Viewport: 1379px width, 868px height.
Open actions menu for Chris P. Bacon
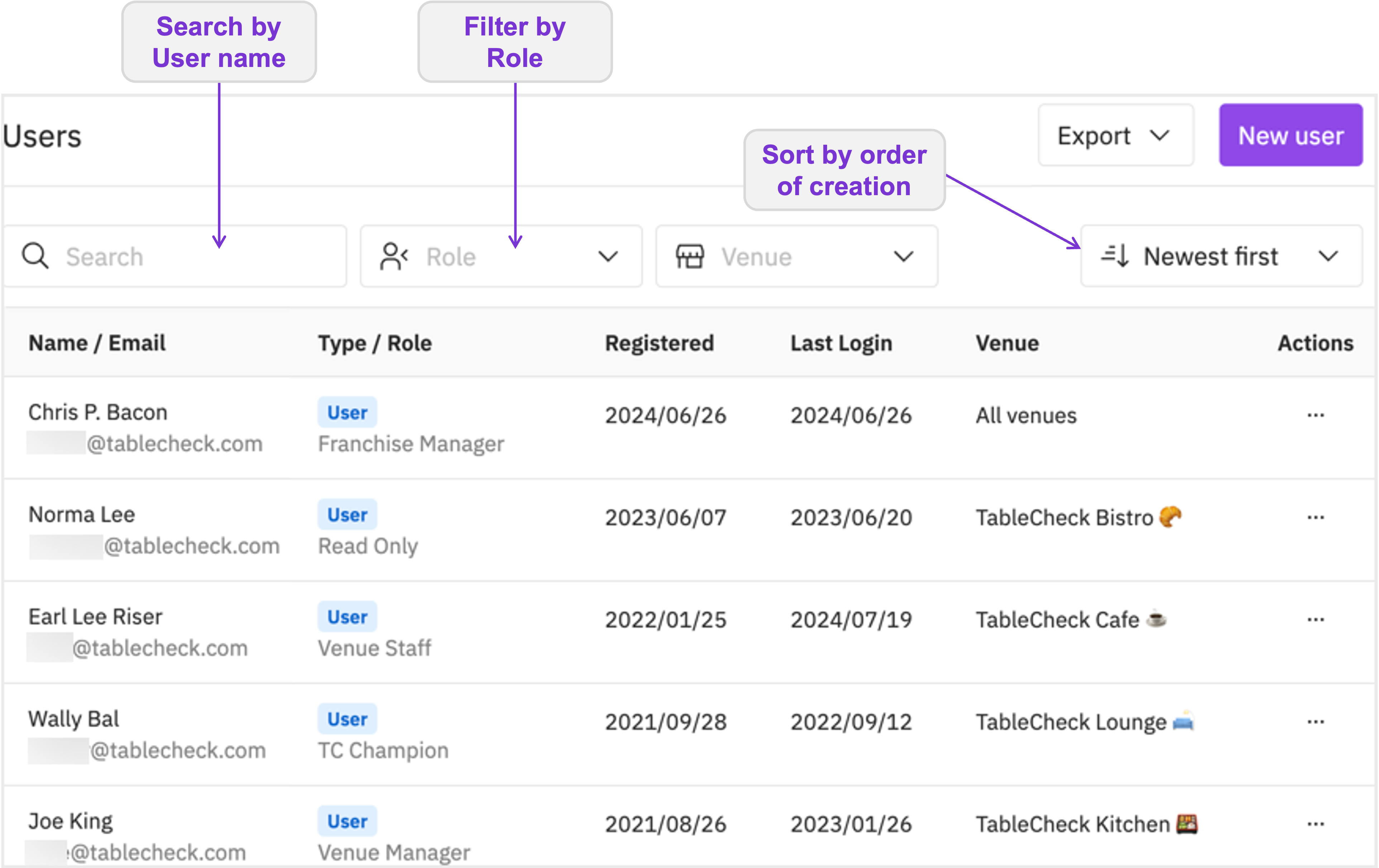[1316, 415]
